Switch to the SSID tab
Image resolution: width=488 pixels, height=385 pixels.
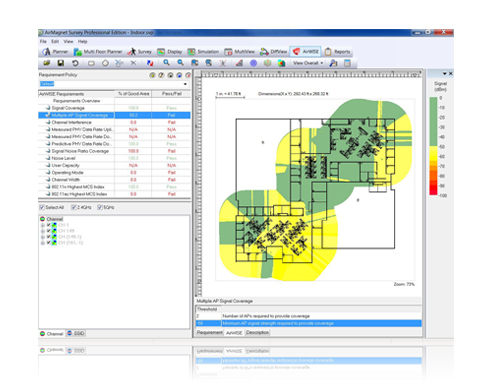pos(76,333)
